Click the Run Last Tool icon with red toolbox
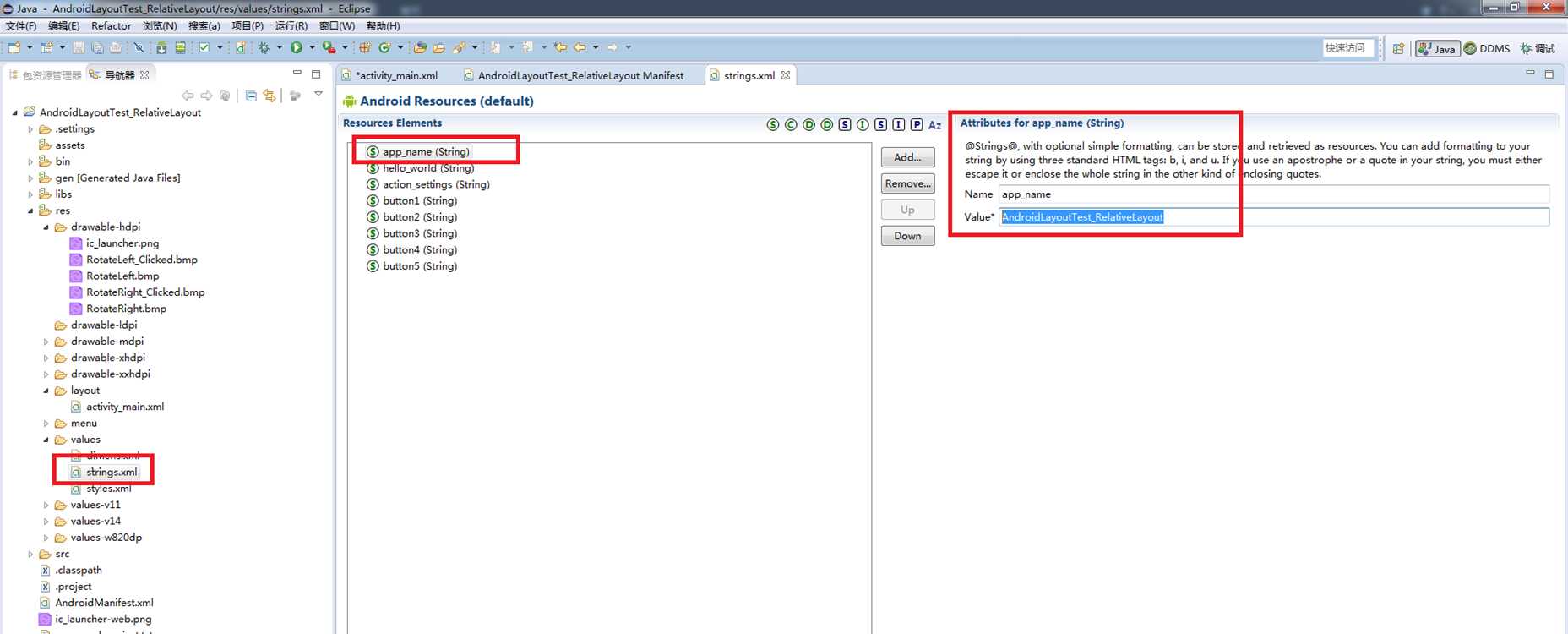This screenshot has width=1568, height=634. pos(329,47)
